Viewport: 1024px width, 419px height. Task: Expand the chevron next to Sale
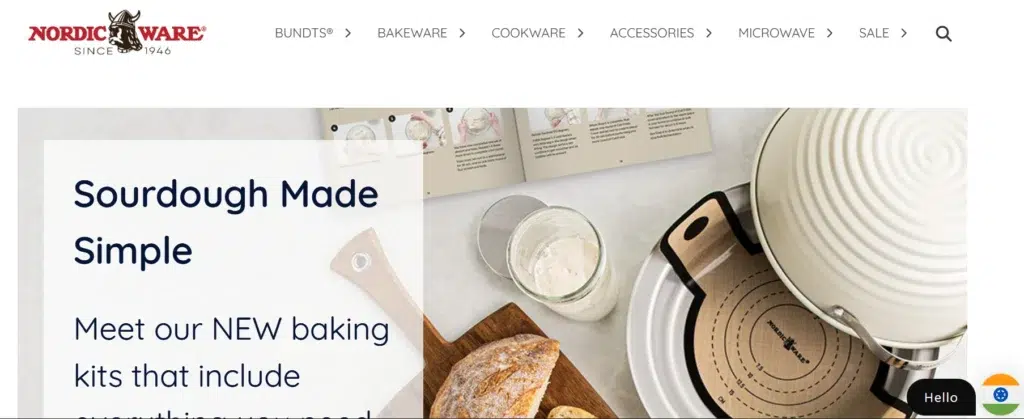pos(904,33)
